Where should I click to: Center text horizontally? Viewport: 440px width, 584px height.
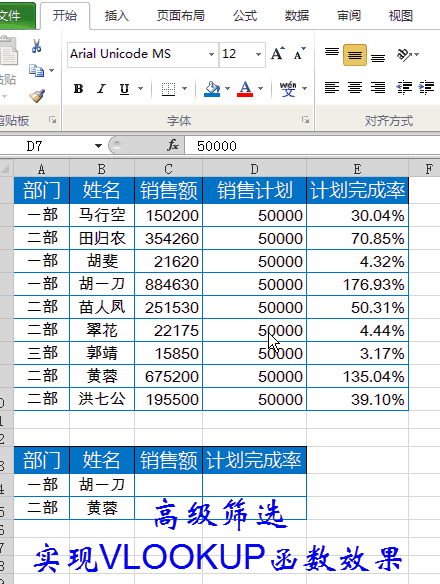pos(355,88)
